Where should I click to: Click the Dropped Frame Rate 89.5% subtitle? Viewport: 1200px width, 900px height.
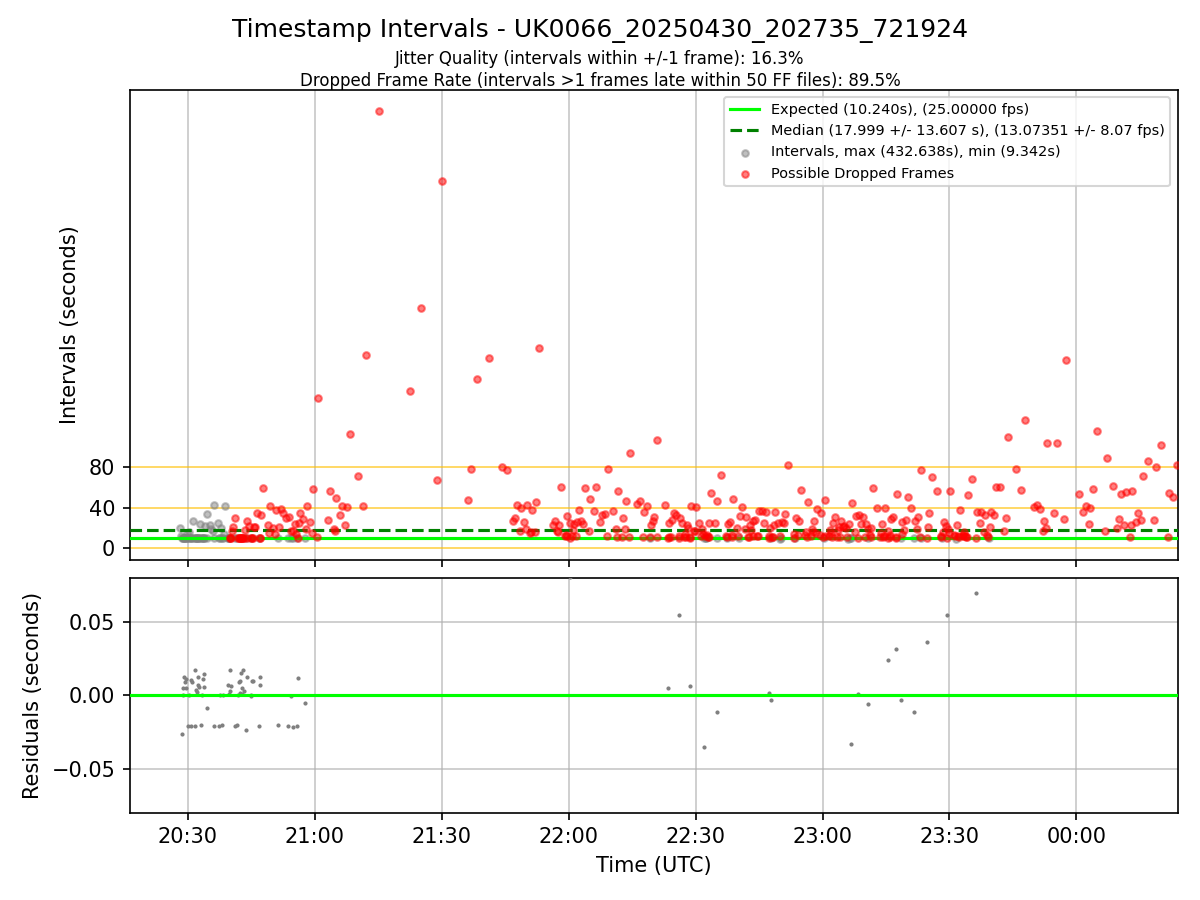pyautogui.click(x=600, y=80)
